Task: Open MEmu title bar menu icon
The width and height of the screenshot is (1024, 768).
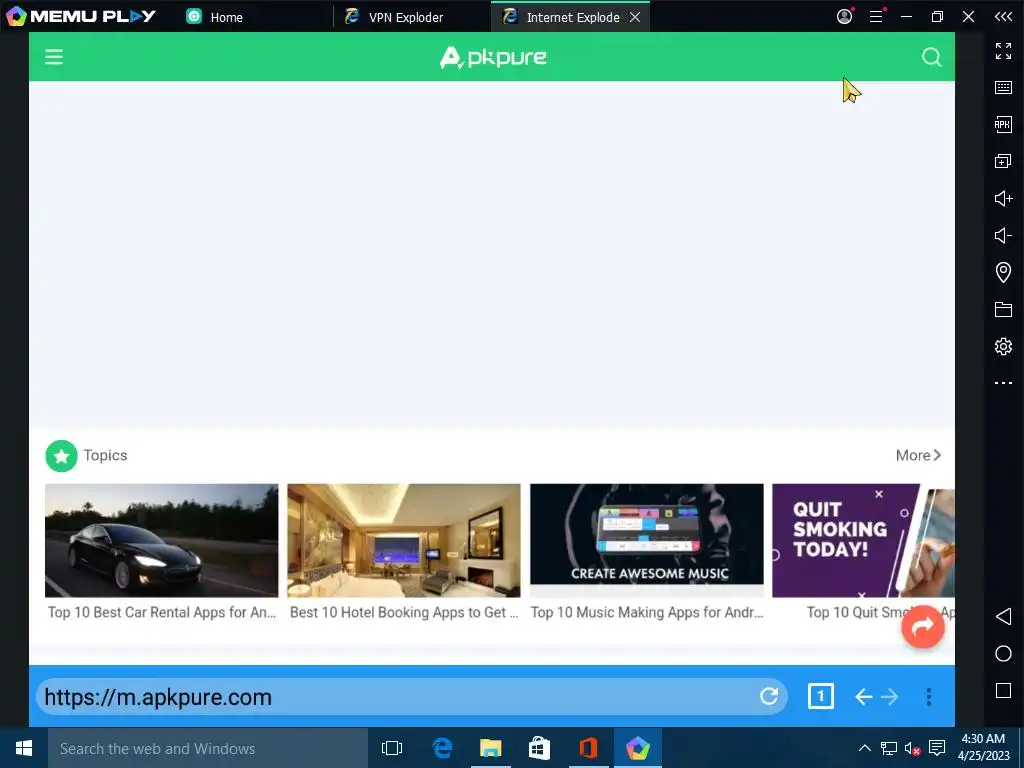Action: coord(876,16)
